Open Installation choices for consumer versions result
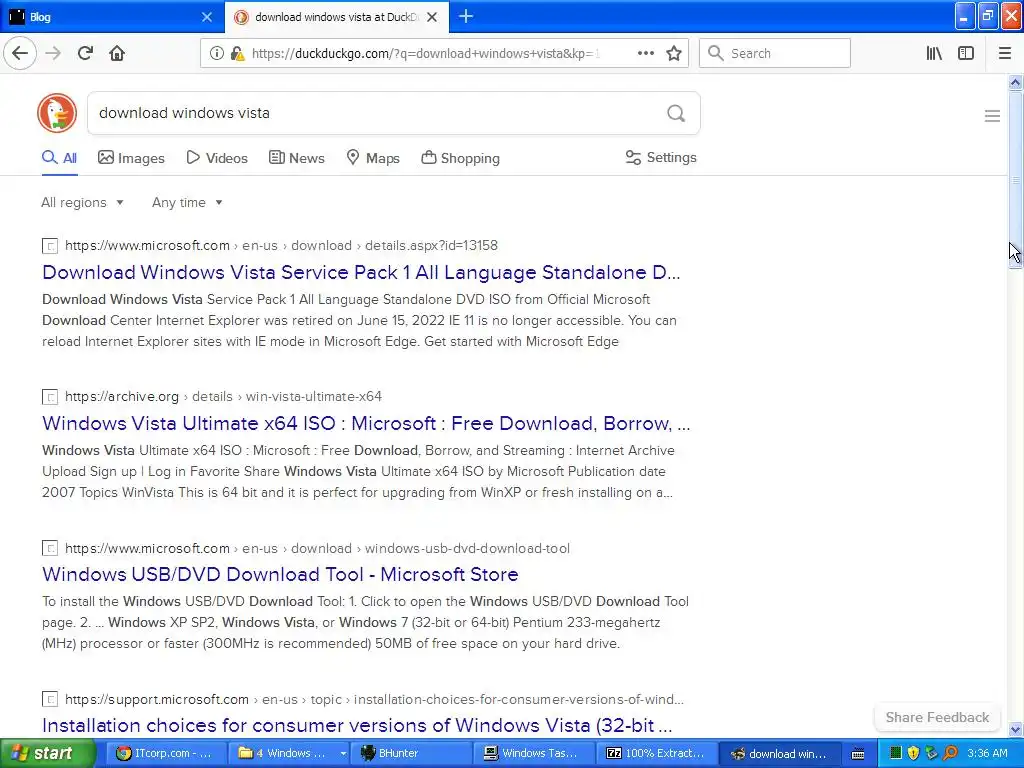This screenshot has width=1024, height=768. click(357, 725)
